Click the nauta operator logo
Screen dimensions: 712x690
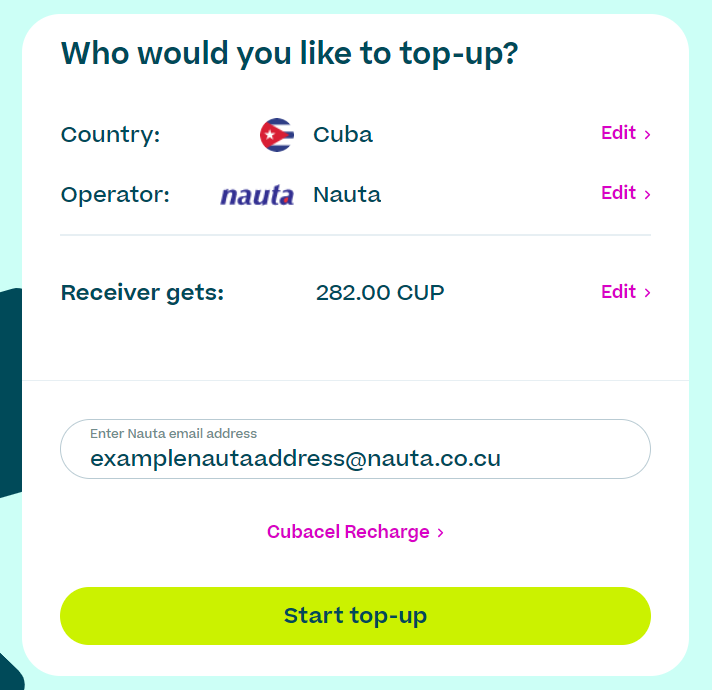pos(257,195)
